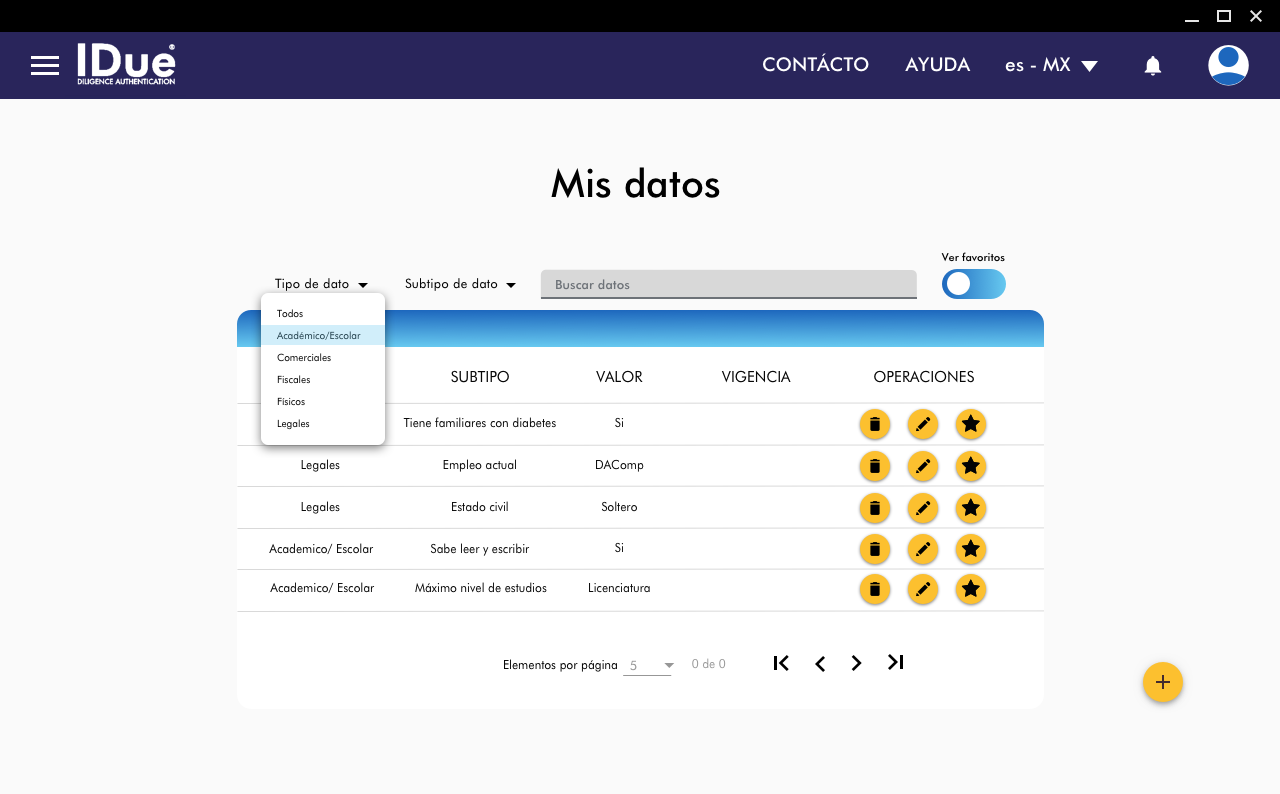Screen dimensions: 1280x794
Task: Enable the Ver favoritos toggle
Action: point(973,284)
